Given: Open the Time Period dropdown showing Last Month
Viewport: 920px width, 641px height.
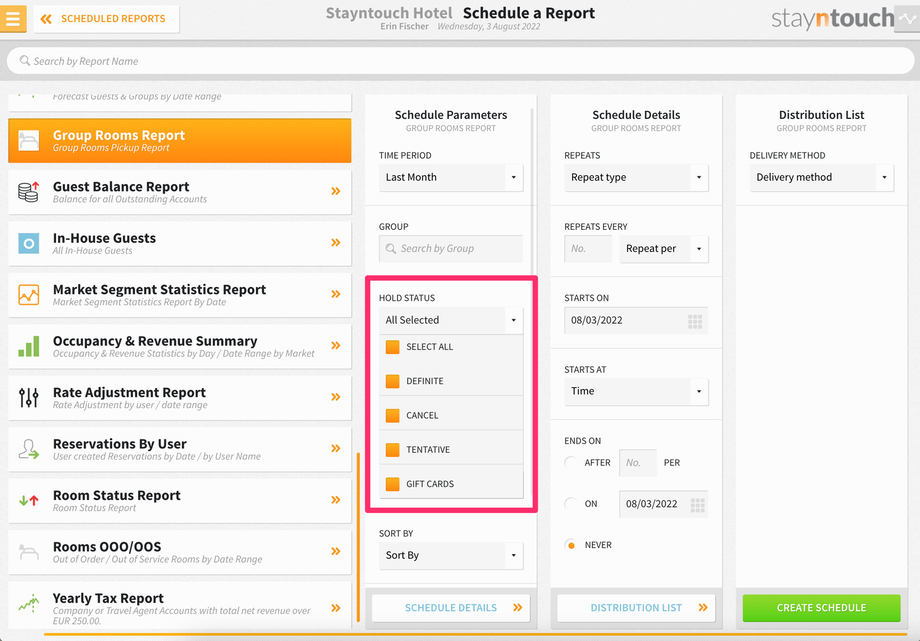Looking at the screenshot, I should [451, 177].
